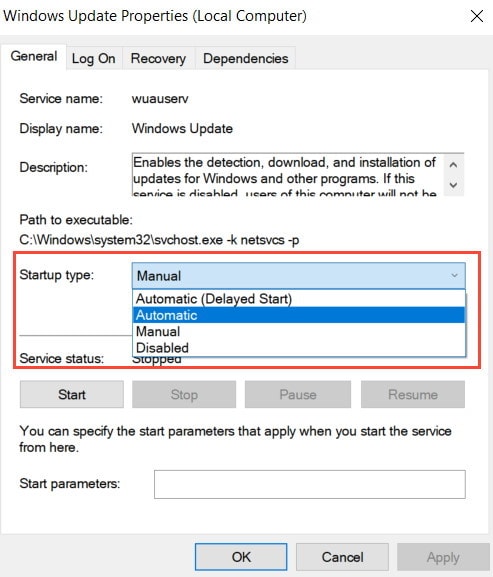Open the Dependencies tab
493x577 pixels.
tap(245, 59)
